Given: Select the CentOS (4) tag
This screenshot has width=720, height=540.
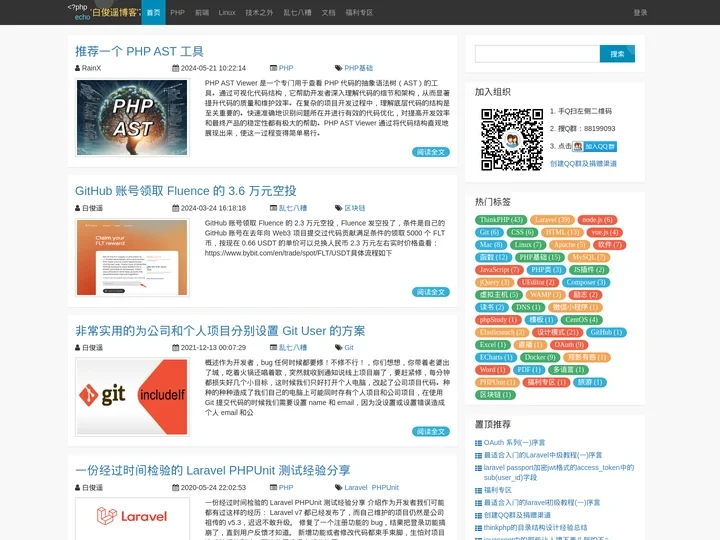Looking at the screenshot, I should (x=581, y=320).
